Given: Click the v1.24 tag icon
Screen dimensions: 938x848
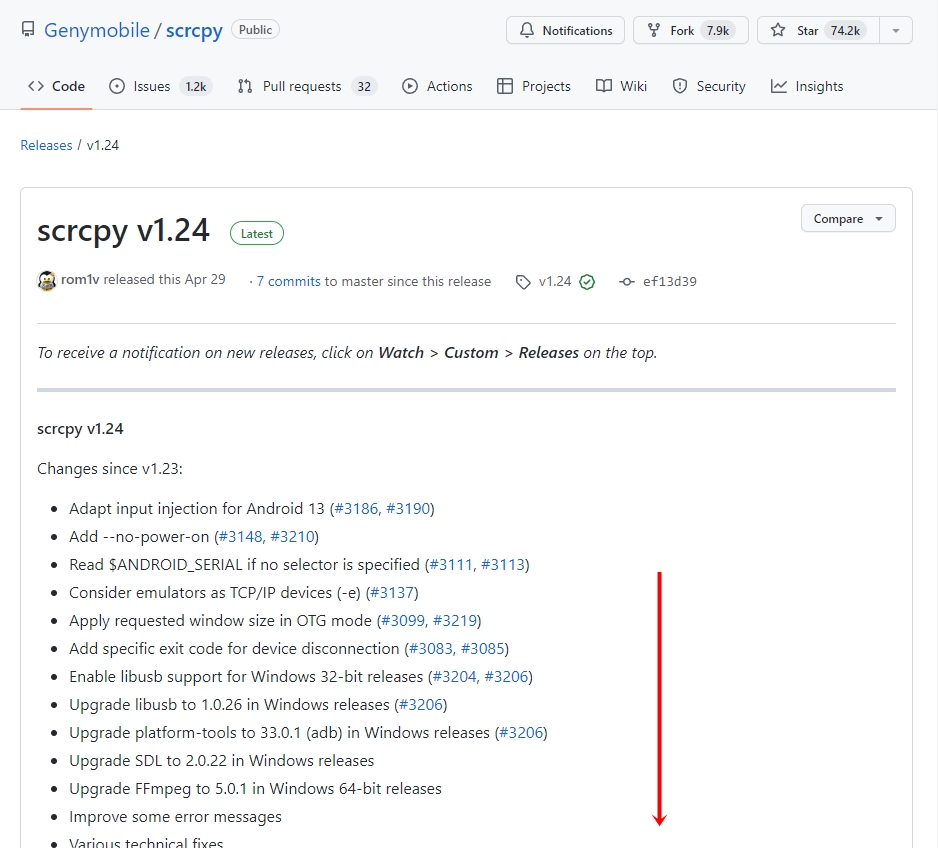Looking at the screenshot, I should tap(523, 281).
